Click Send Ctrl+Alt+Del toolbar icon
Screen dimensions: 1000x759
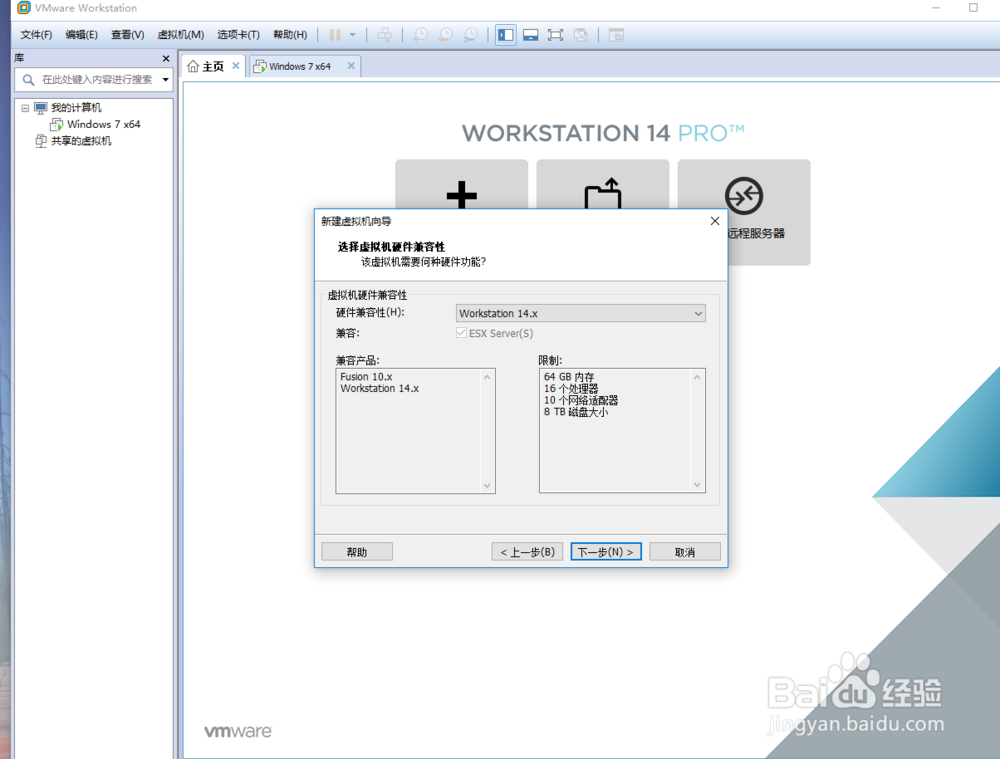(x=385, y=35)
